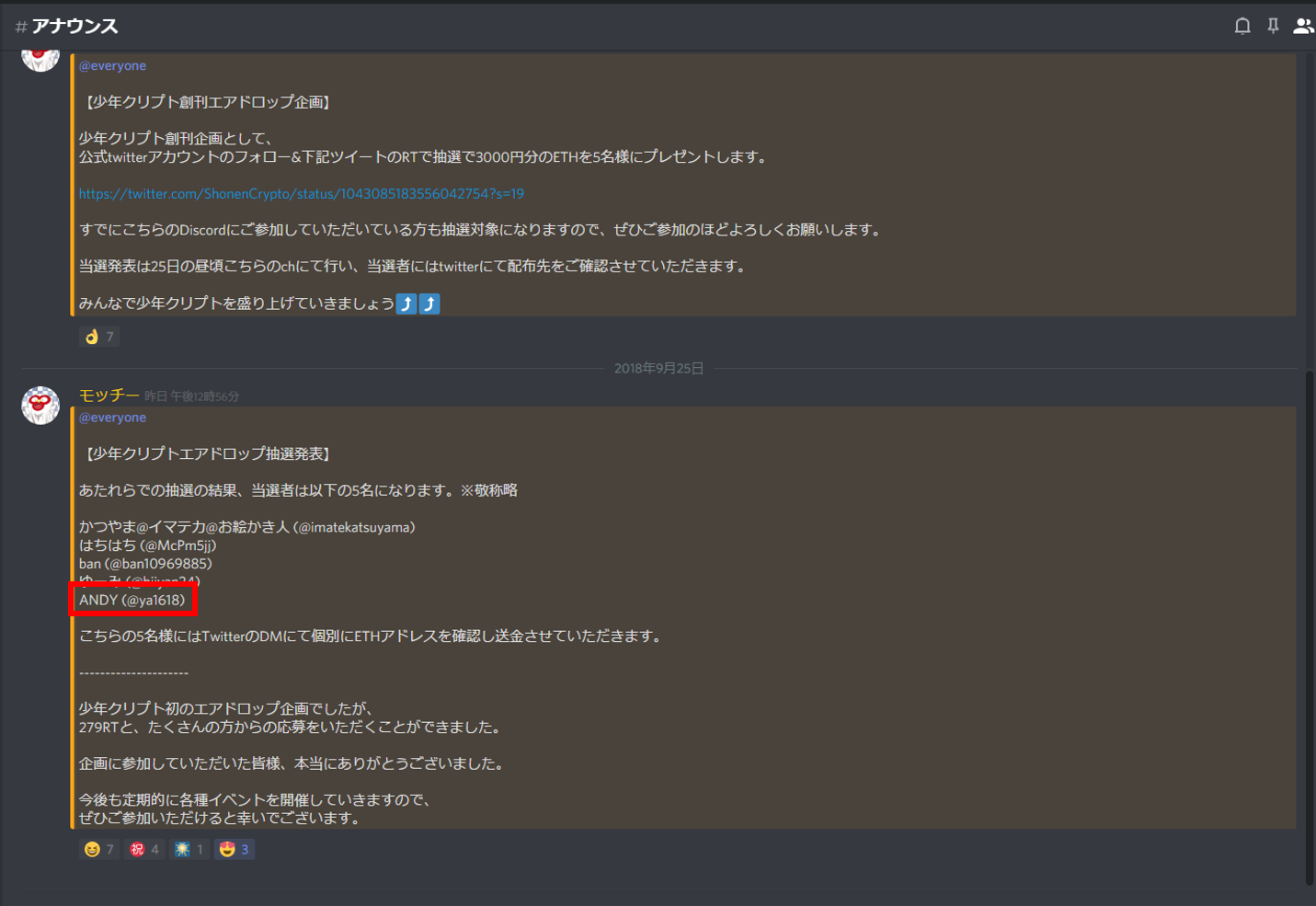Click the アナウンス channel title
Viewport: 1316px width, 906px height.
coord(75,27)
